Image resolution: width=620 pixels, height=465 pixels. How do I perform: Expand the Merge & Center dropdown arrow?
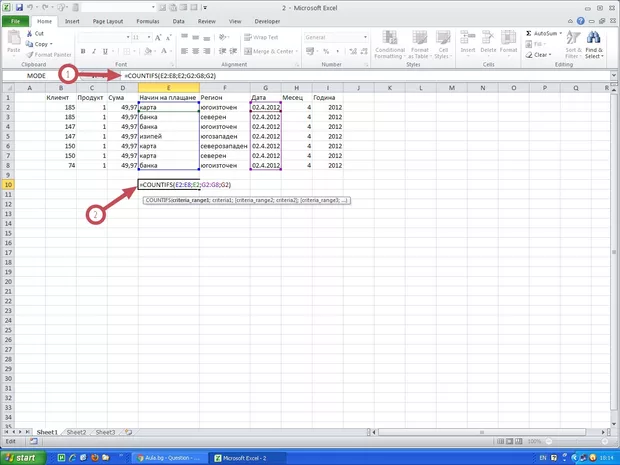pos(297,51)
